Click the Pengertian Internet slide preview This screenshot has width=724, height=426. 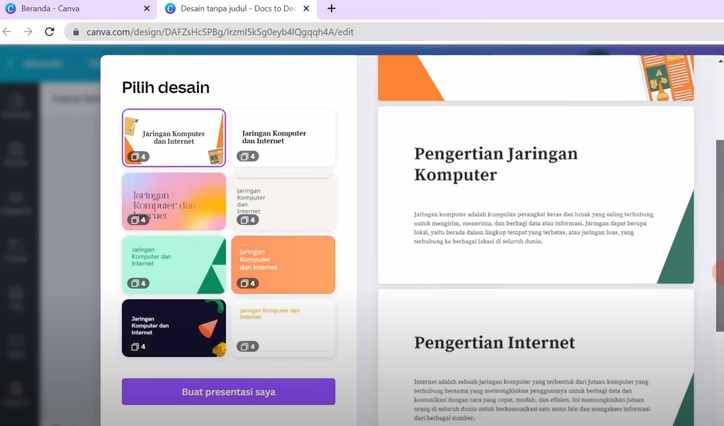[x=536, y=358]
